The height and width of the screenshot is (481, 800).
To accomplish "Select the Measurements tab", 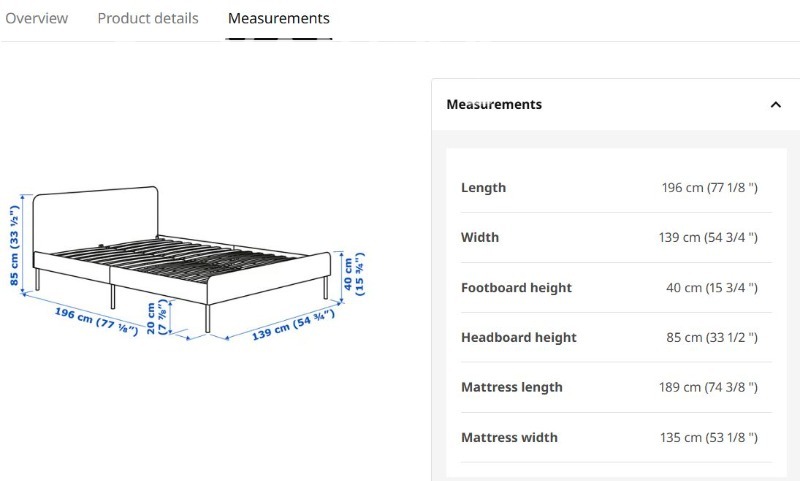I will click(x=279, y=18).
